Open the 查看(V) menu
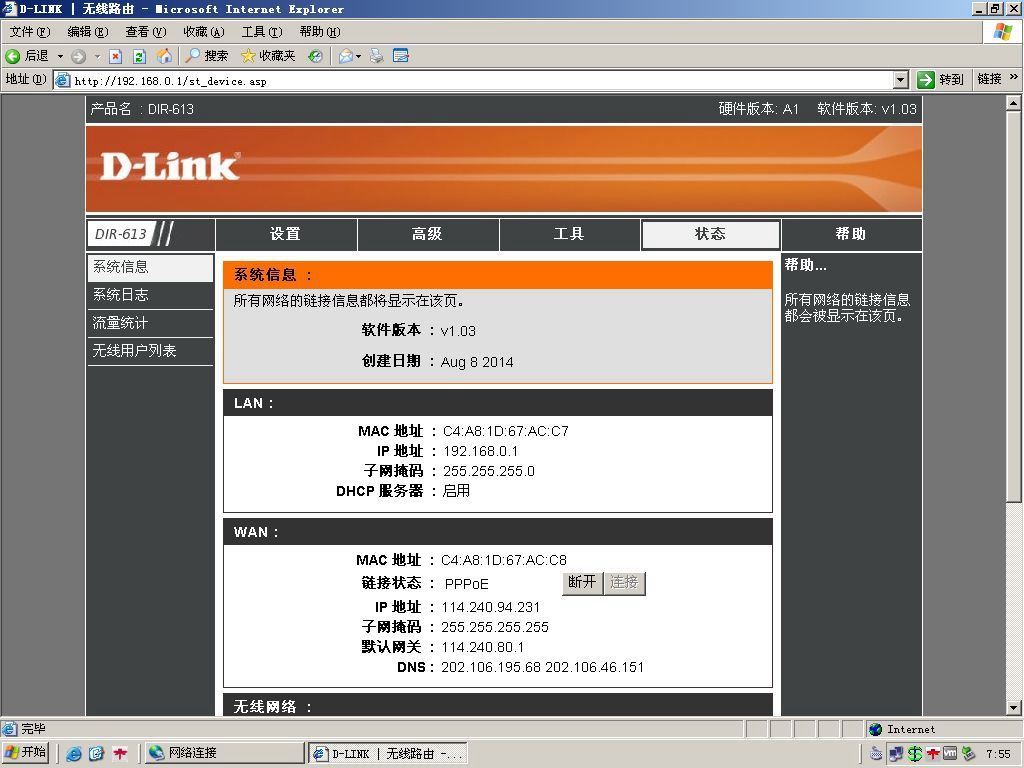Image resolution: width=1024 pixels, height=768 pixels. click(x=146, y=32)
